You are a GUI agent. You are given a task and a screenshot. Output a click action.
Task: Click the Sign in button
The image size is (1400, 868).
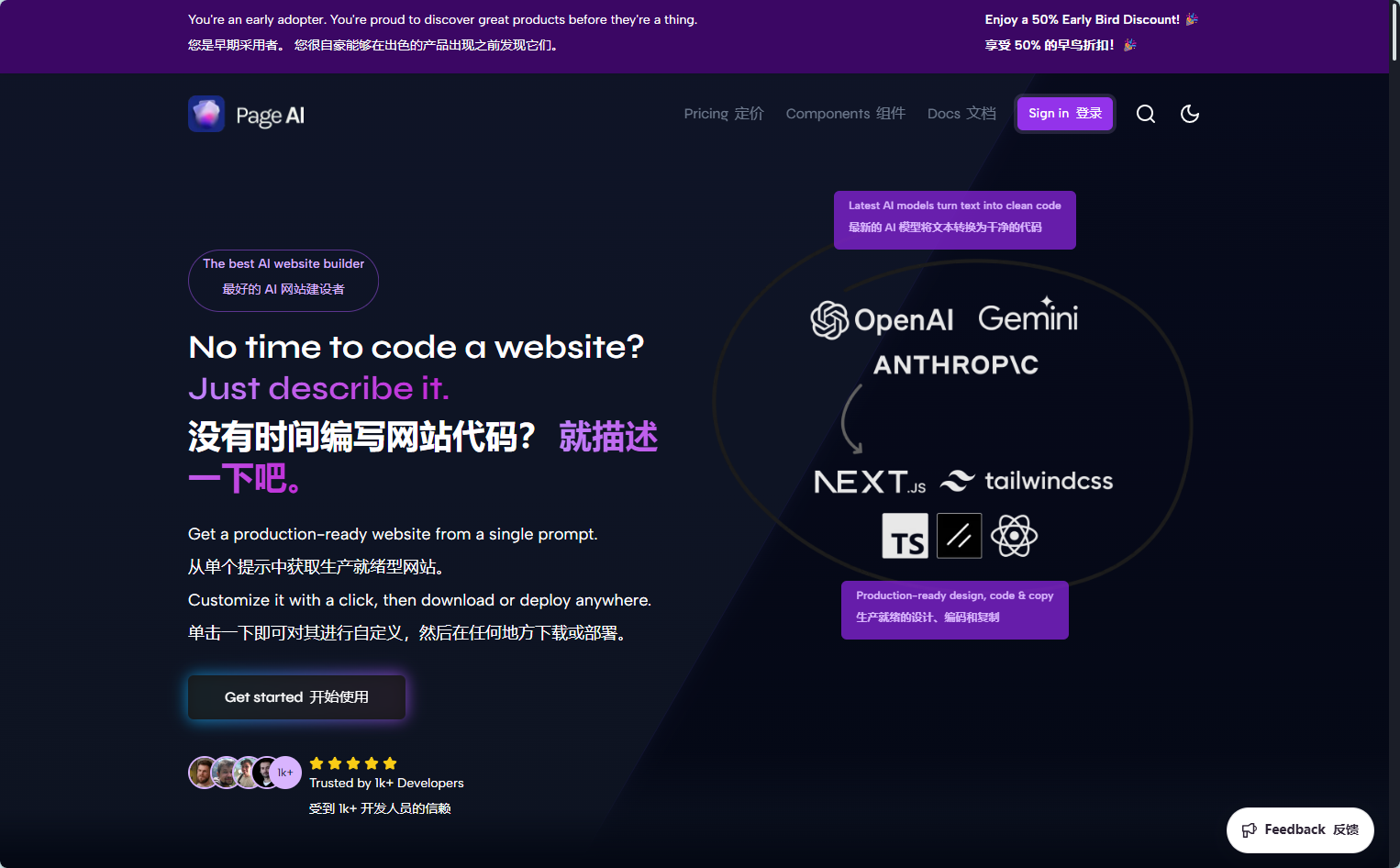coord(1065,114)
